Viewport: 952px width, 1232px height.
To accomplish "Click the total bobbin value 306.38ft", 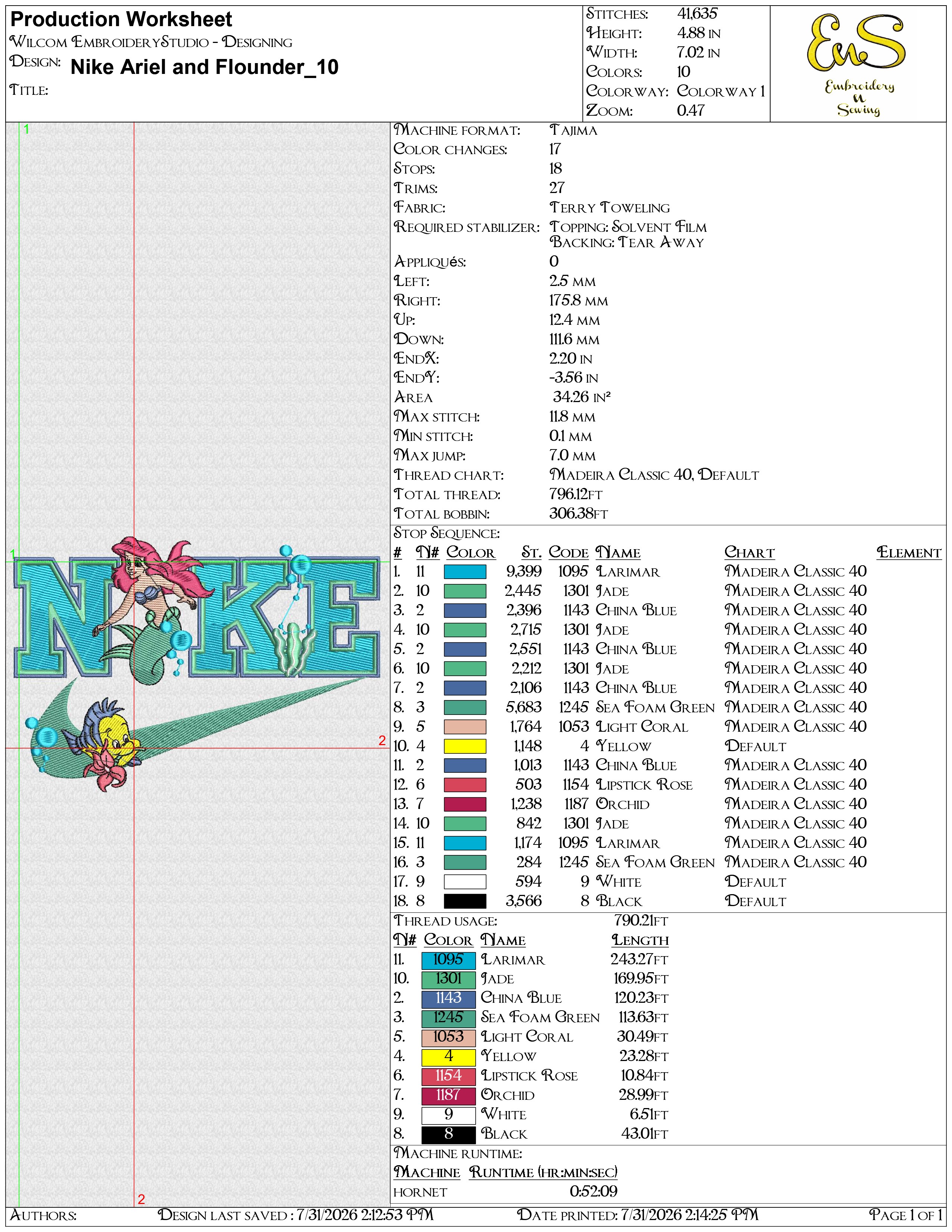I will pos(579,513).
